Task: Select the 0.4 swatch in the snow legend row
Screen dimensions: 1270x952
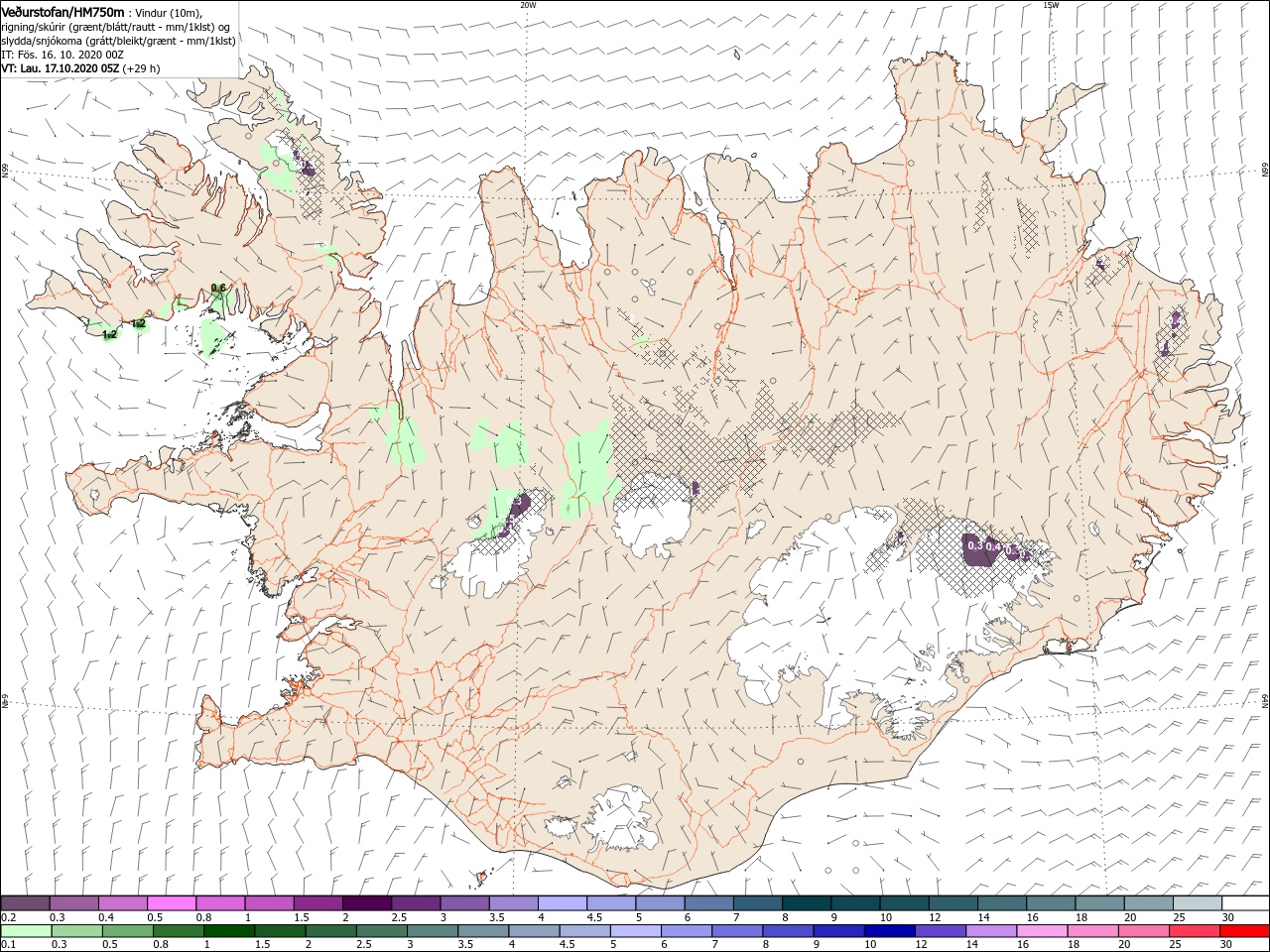Action: [x=122, y=903]
